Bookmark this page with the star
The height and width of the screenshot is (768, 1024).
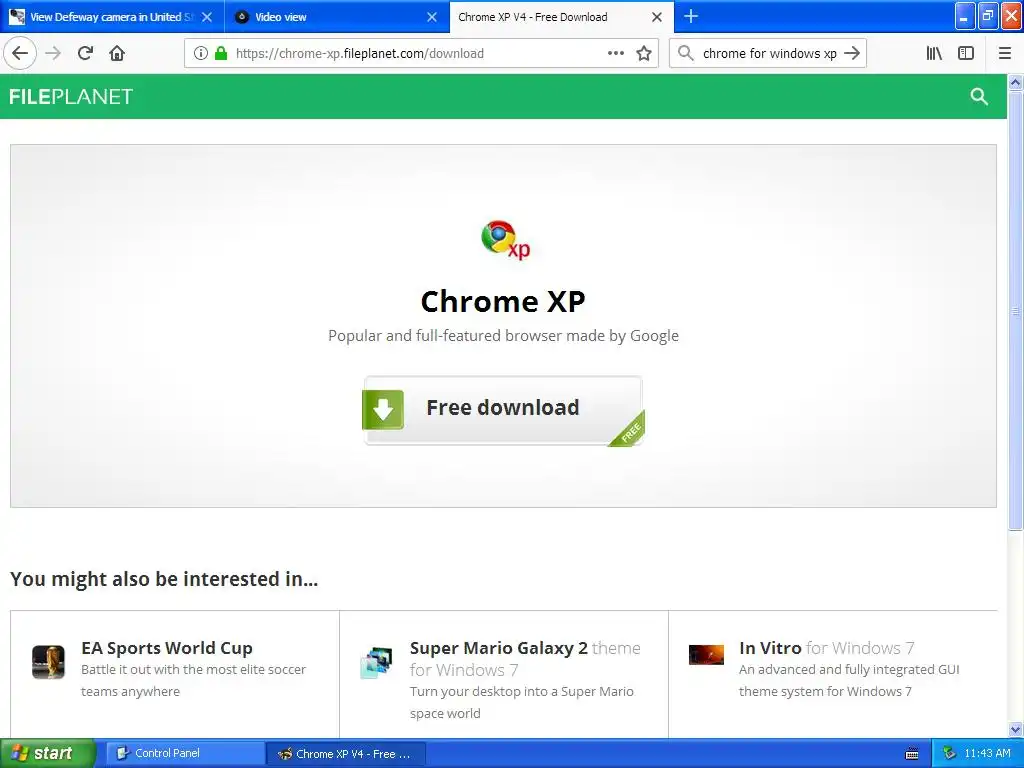[644, 54]
